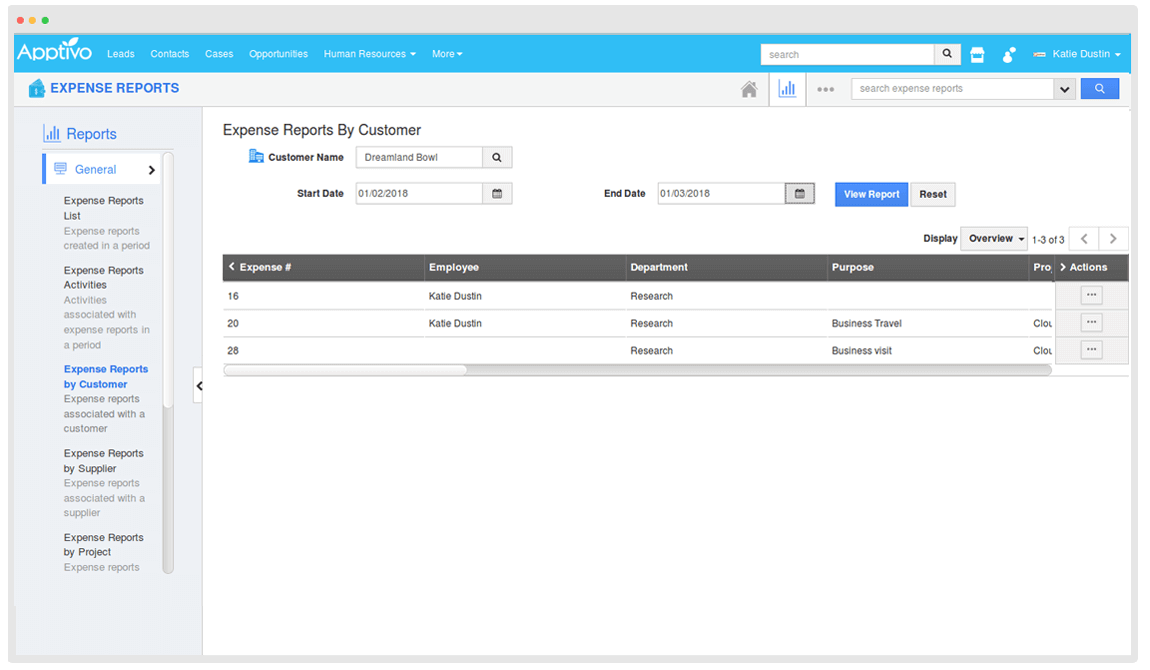Screen dimensions: 1150x670
Task: Open the End Date calendar picker
Action: [799, 194]
